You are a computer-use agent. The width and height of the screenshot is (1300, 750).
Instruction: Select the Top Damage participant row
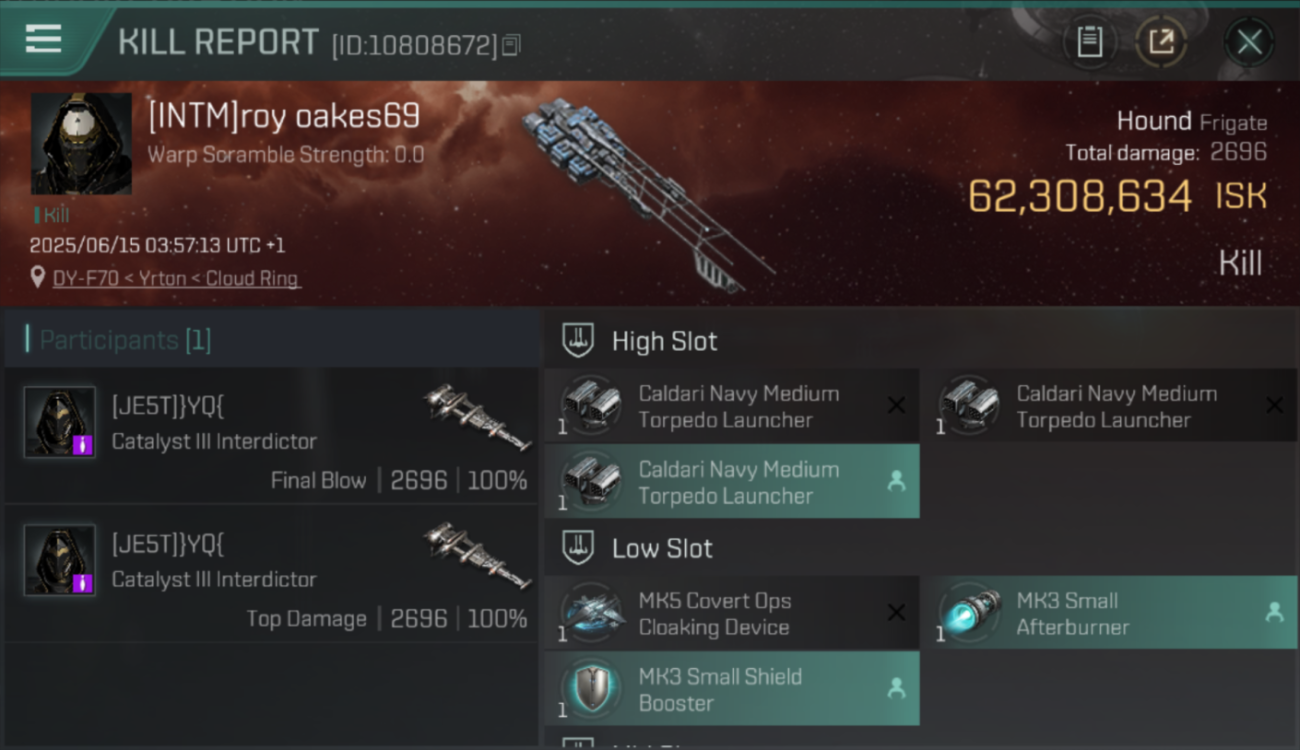click(272, 574)
